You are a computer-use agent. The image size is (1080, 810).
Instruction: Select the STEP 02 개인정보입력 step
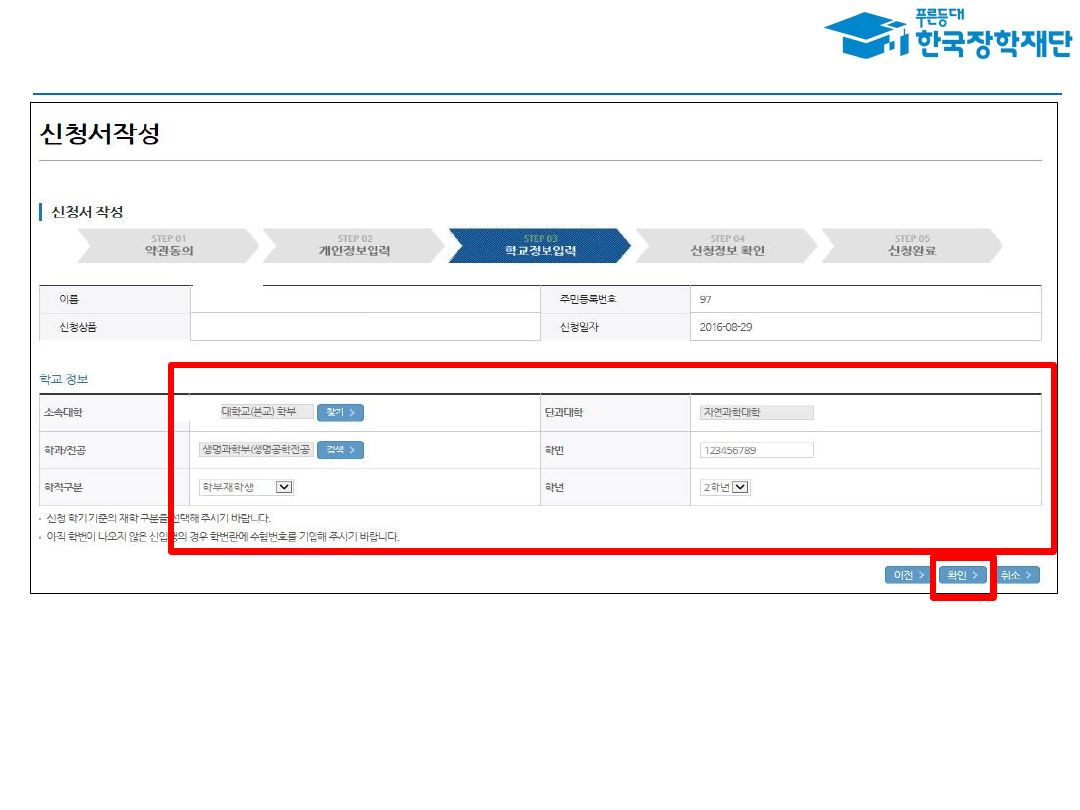tap(353, 246)
